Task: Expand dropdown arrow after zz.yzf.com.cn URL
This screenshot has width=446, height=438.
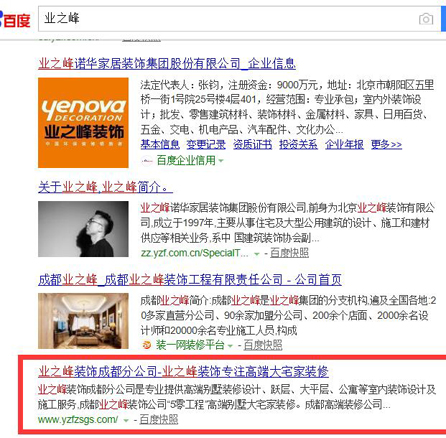Action: click(x=257, y=254)
